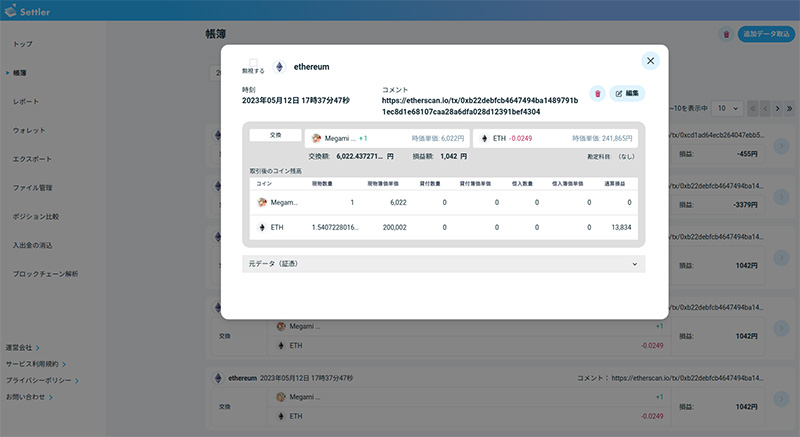Screen dimensions: 800x437
Task: Expand the 運営会社 link chevron
Action: (x=38, y=348)
